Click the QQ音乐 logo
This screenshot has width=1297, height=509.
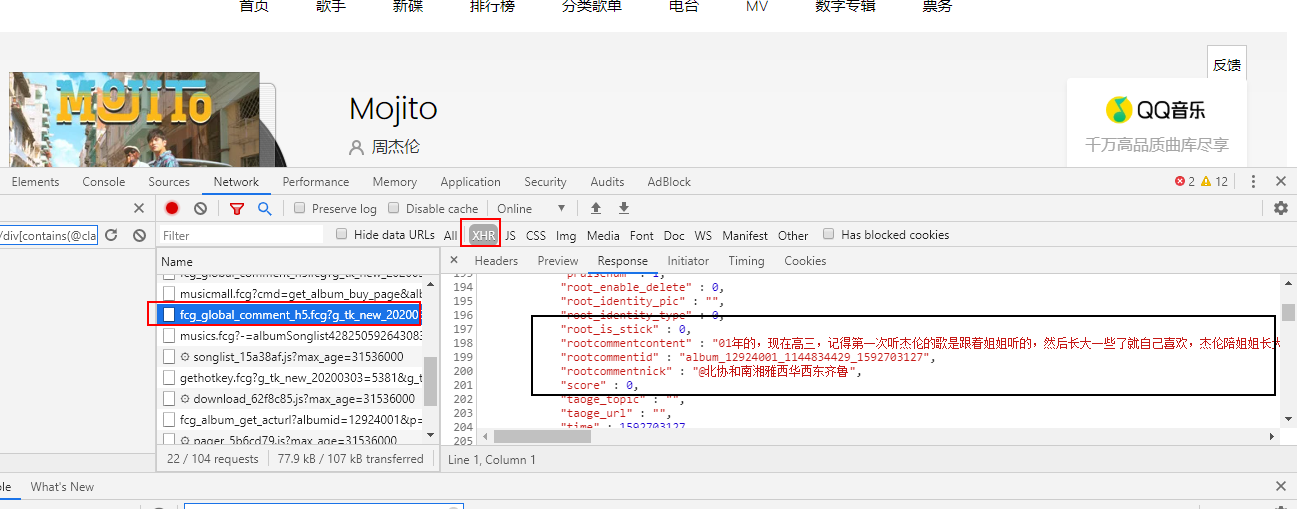coord(1154,109)
